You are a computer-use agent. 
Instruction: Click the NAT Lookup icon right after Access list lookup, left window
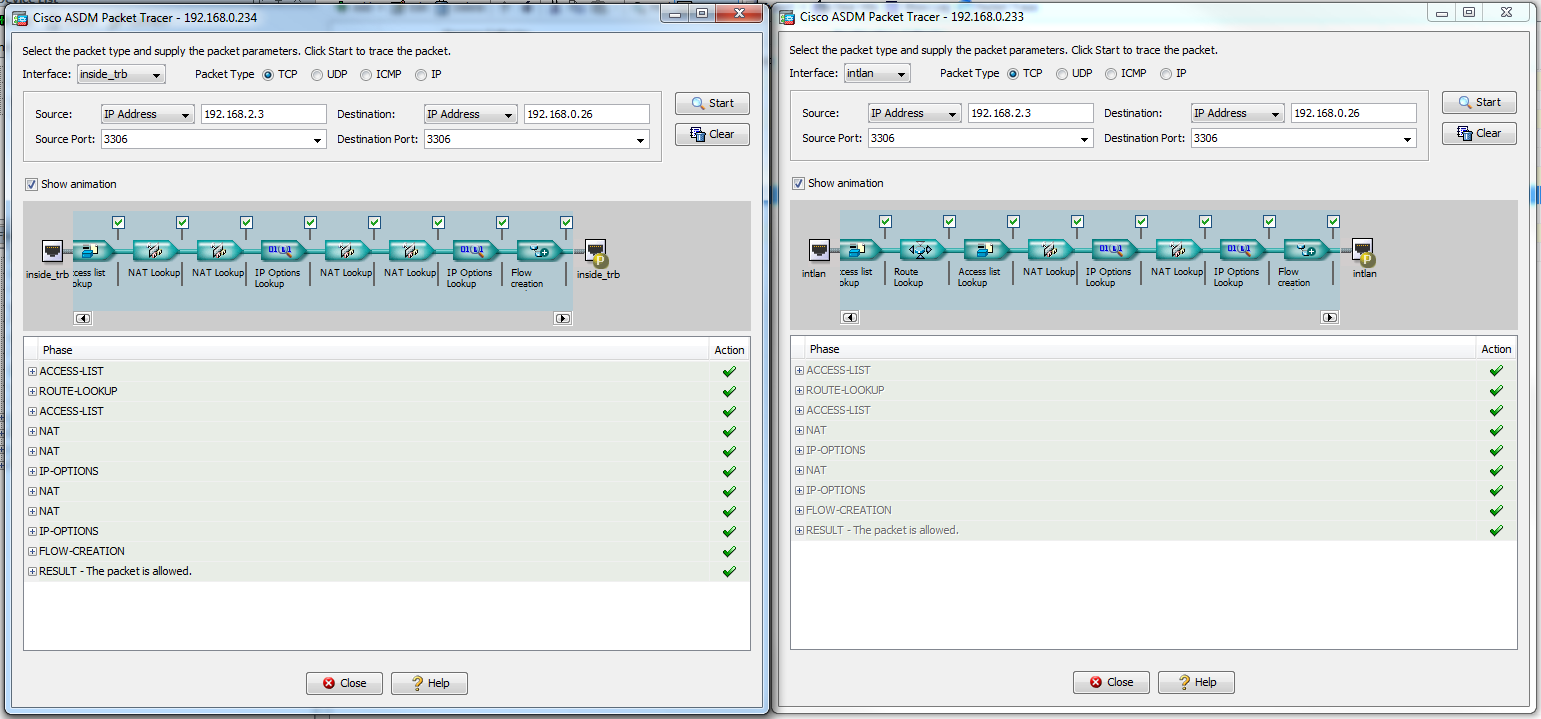156,250
